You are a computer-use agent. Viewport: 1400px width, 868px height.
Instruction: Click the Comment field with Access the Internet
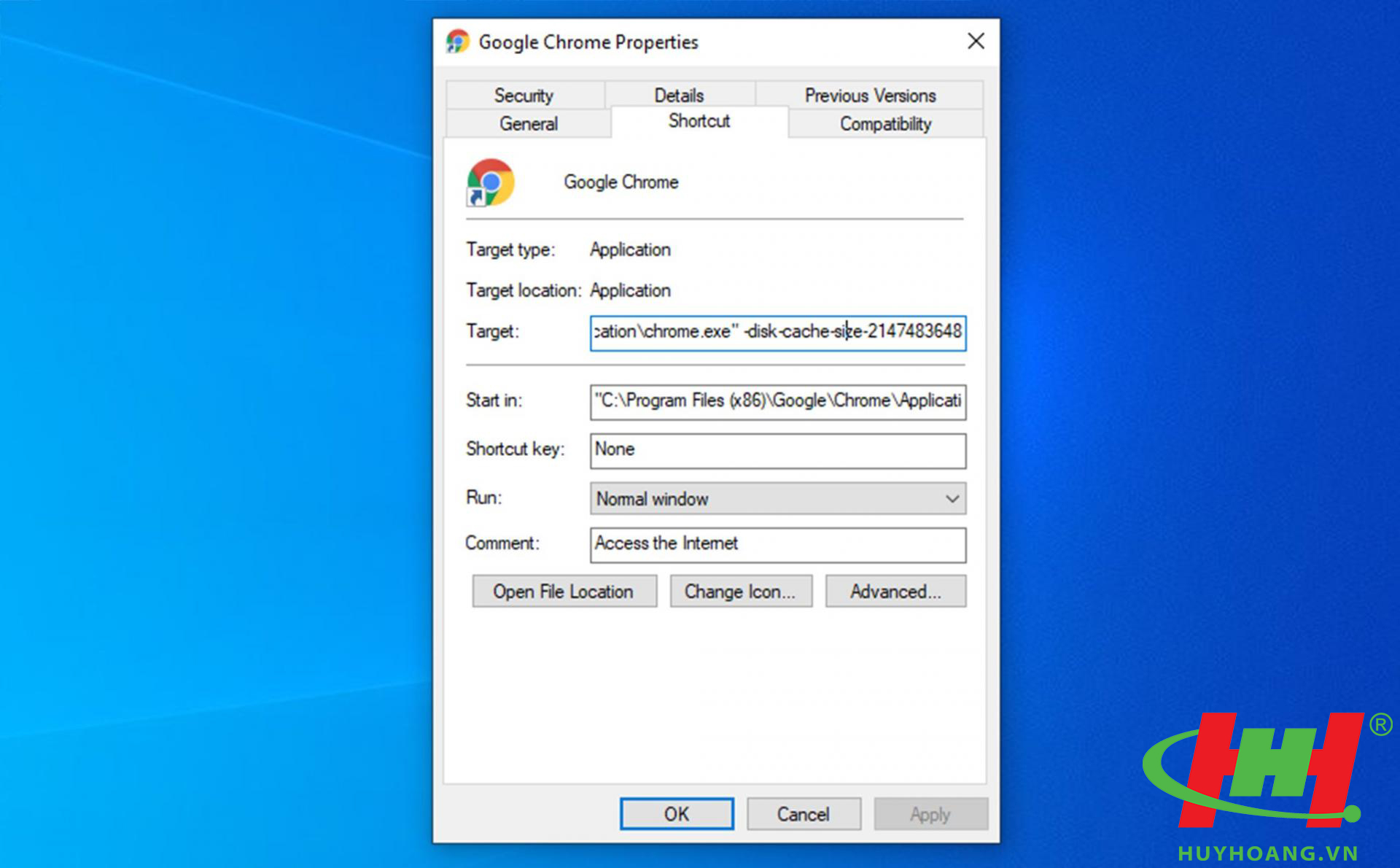(778, 545)
